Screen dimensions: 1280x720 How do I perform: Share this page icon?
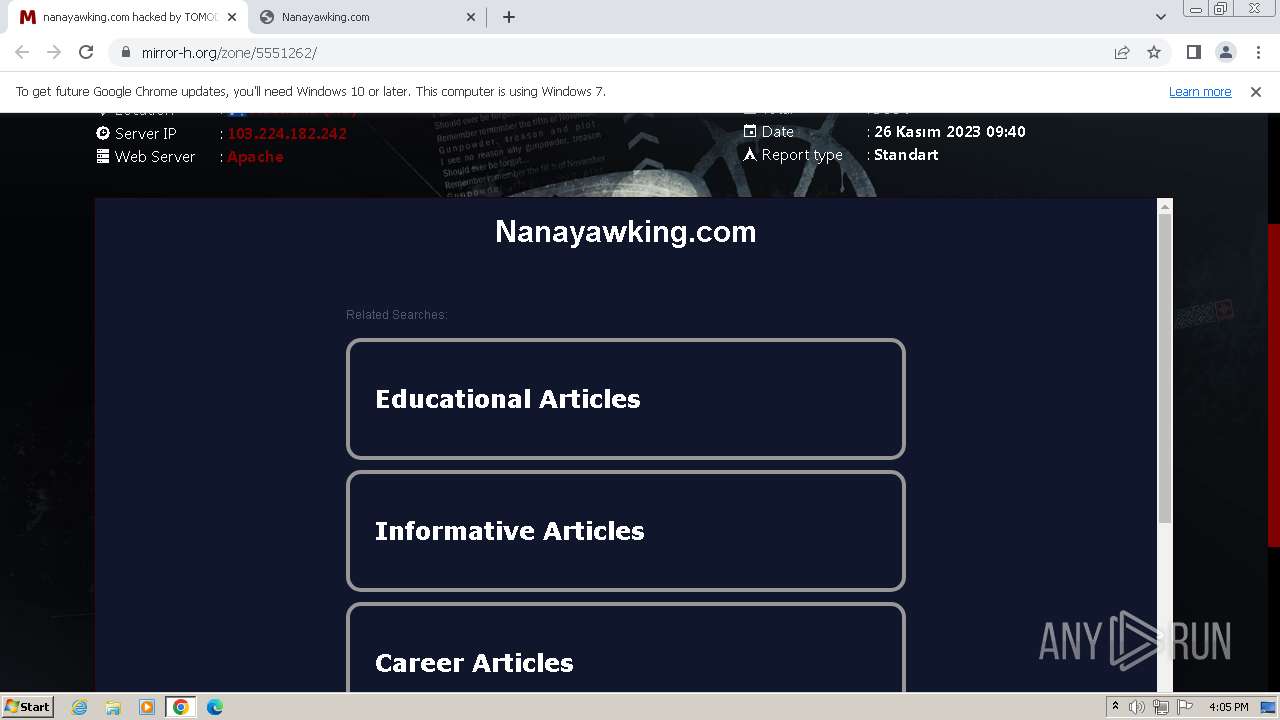1122,52
